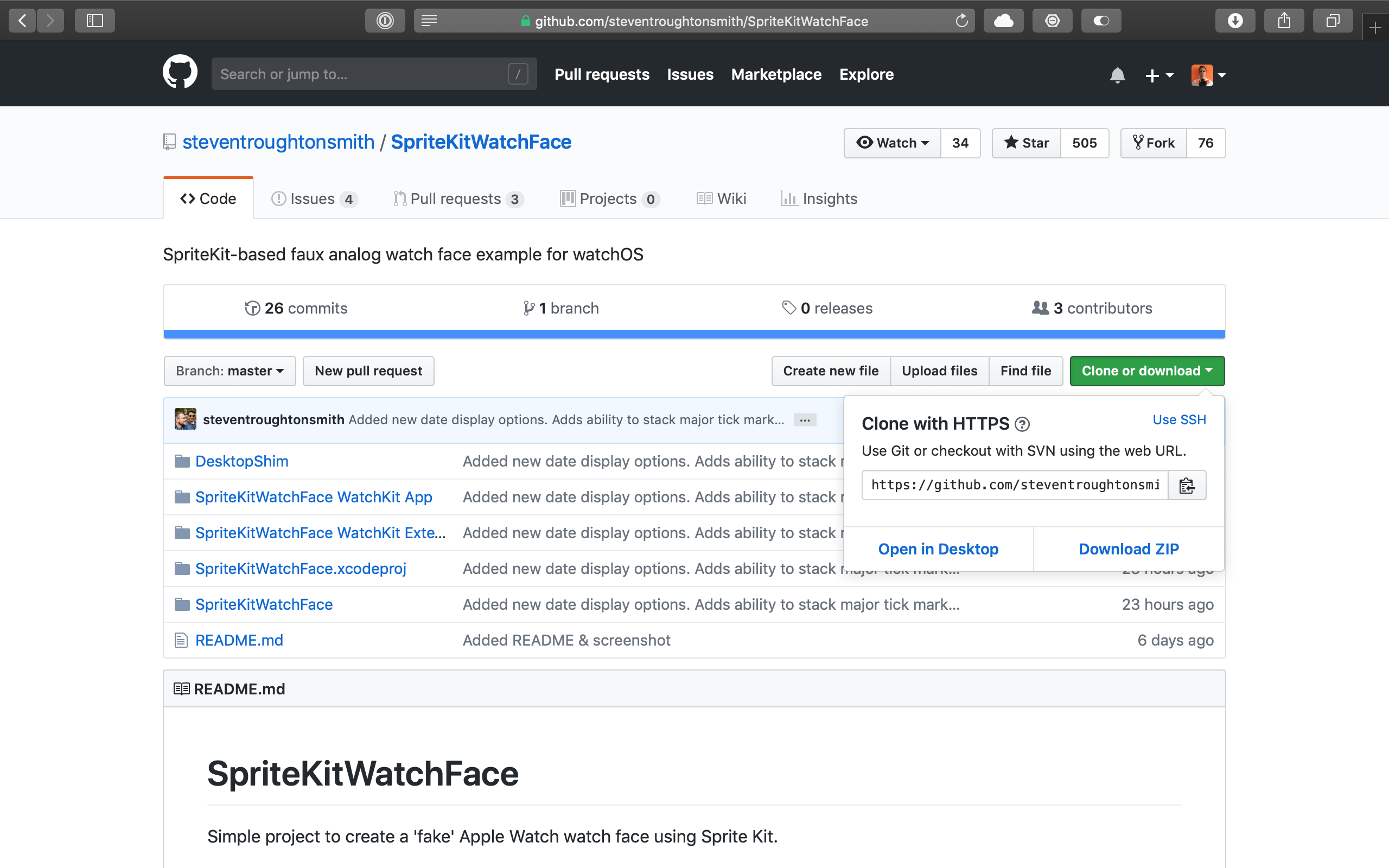Click the Upload files button
Image resolution: width=1389 pixels, height=868 pixels.
click(939, 371)
